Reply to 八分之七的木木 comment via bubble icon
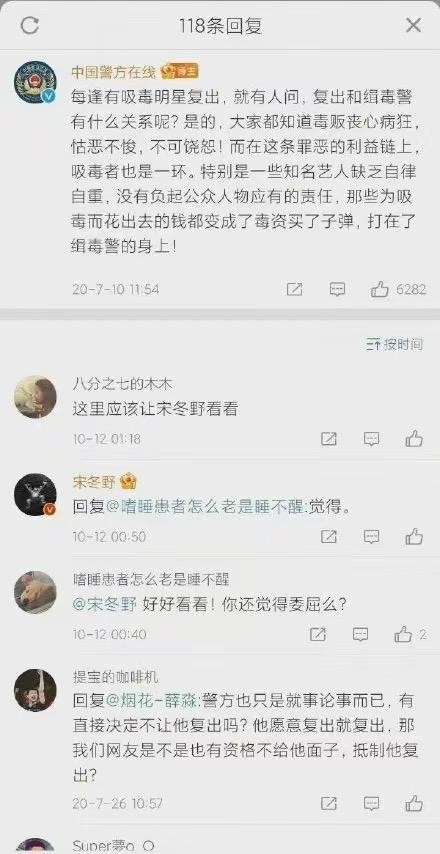Image resolution: width=440 pixels, height=854 pixels. coord(371,439)
